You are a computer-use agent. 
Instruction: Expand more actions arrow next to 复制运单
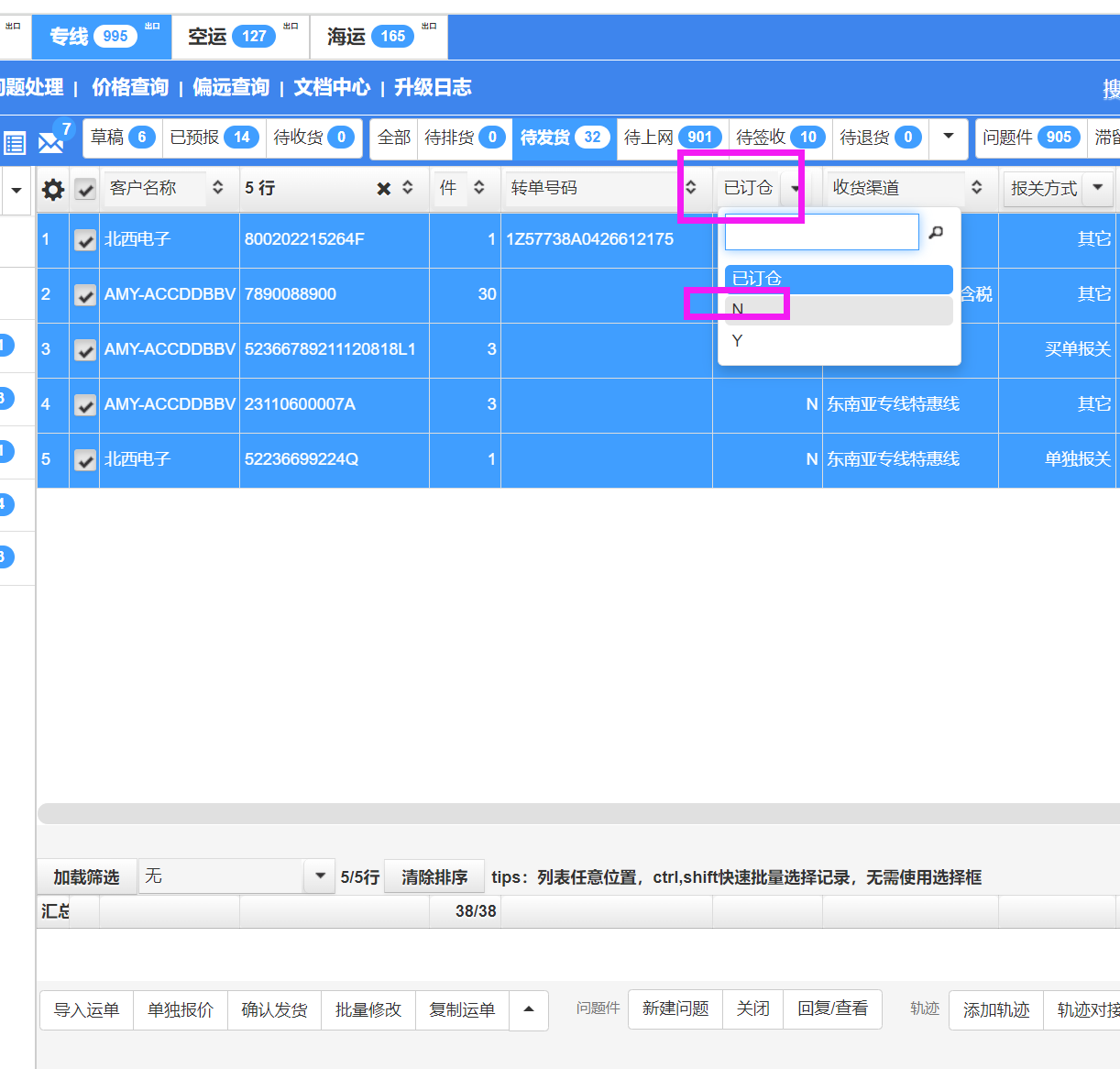[x=529, y=1009]
